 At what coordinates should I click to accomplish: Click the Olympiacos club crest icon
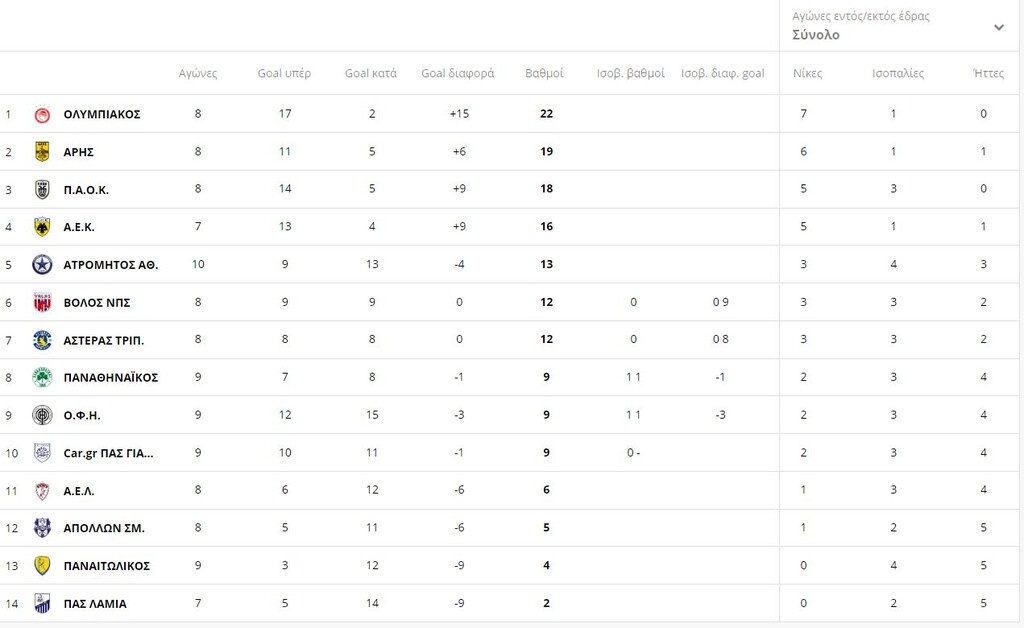pyautogui.click(x=42, y=114)
